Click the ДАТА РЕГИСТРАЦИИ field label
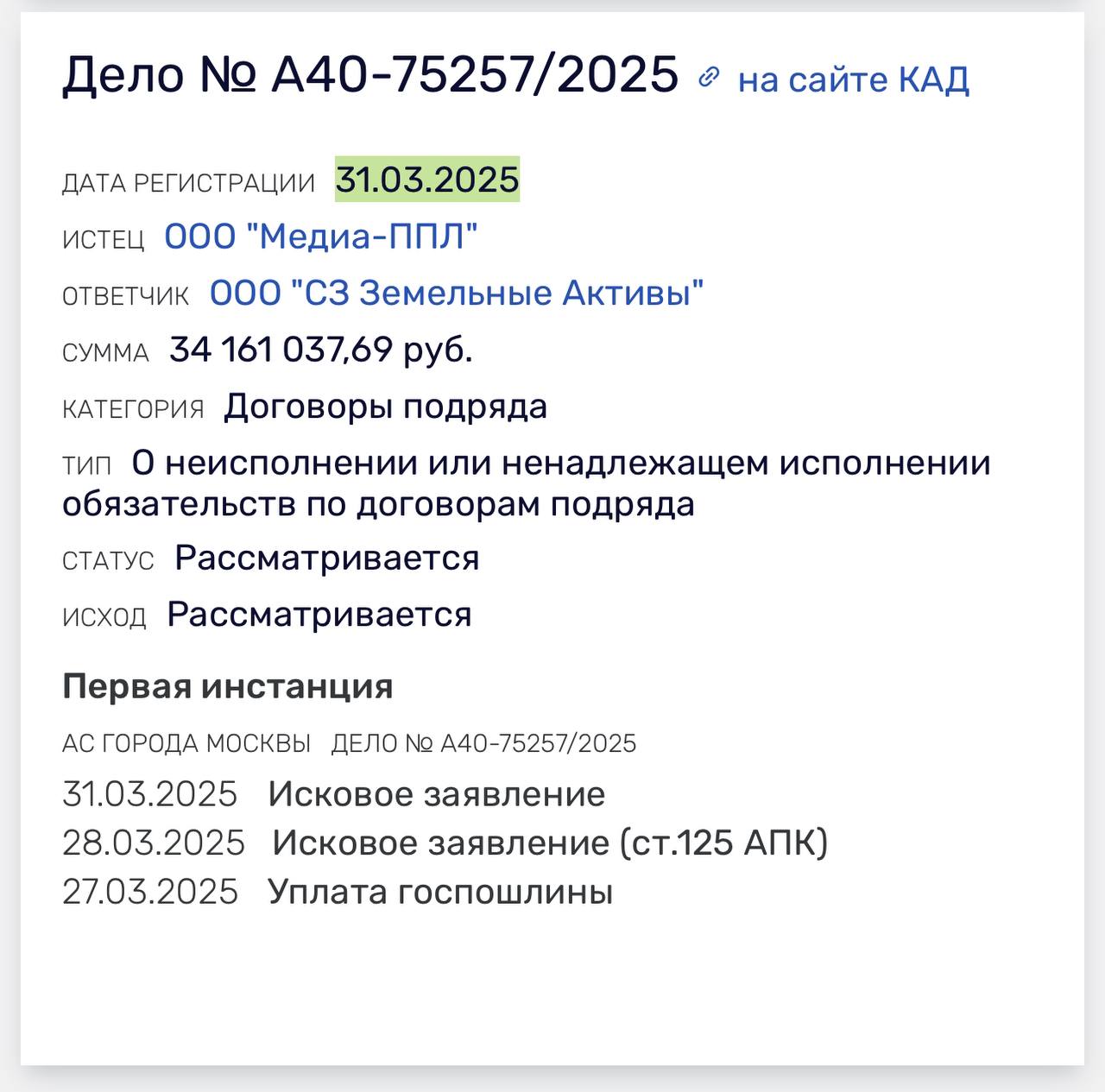 click(188, 183)
